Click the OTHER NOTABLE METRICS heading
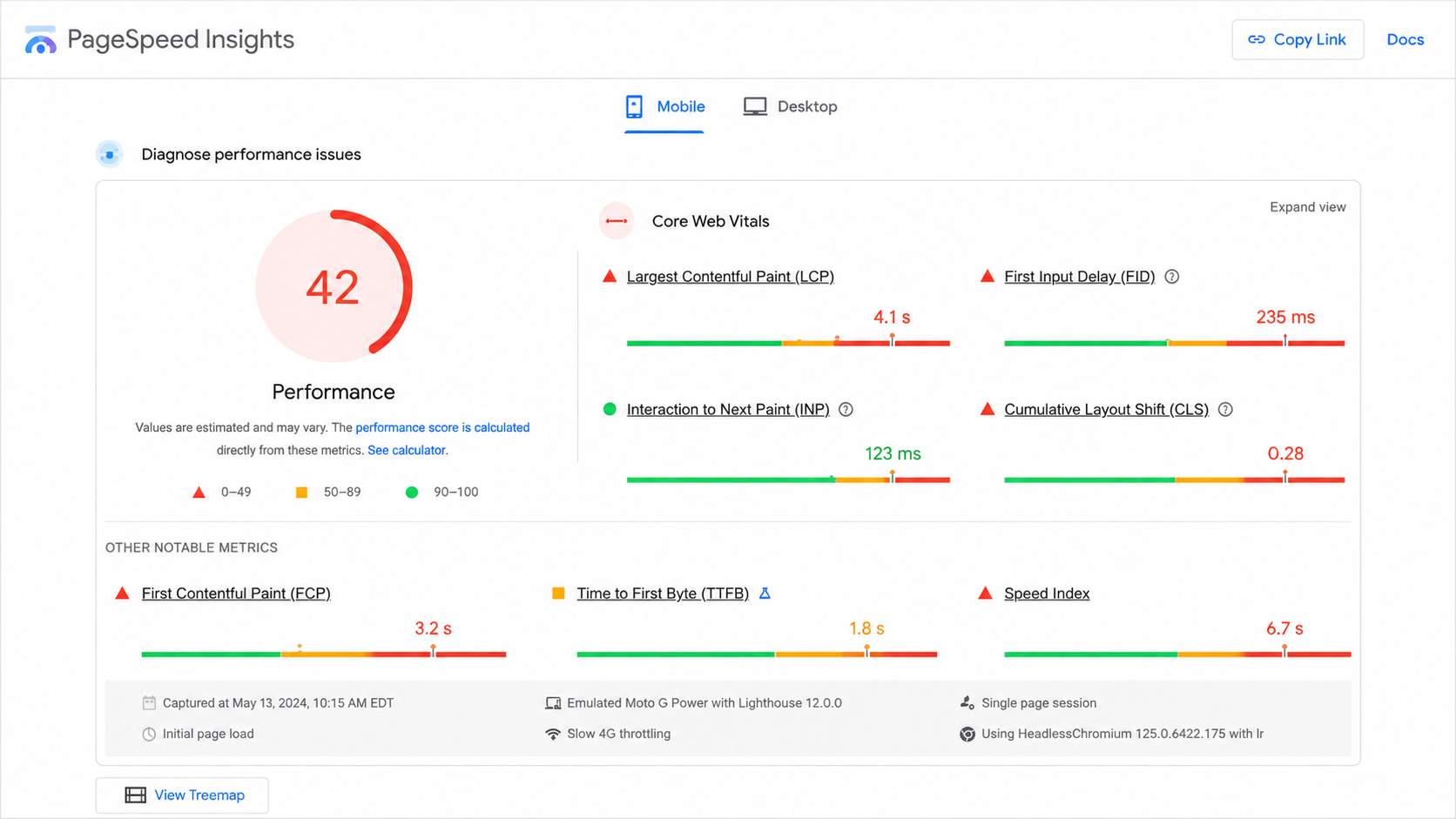1456x819 pixels. pyautogui.click(x=192, y=547)
